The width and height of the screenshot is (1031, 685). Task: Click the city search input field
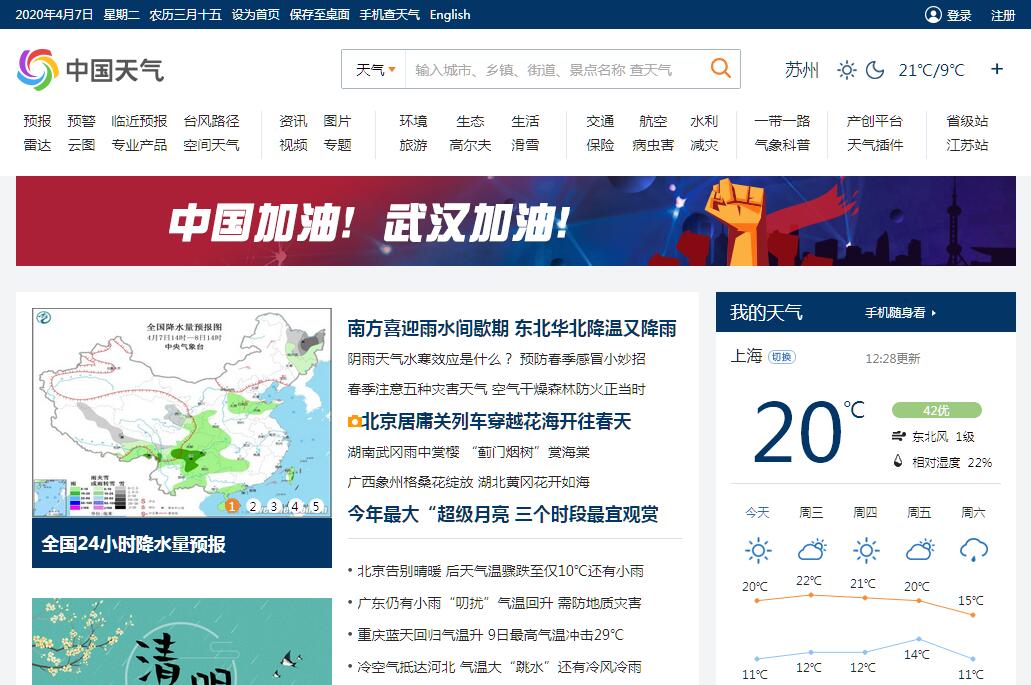(x=555, y=70)
